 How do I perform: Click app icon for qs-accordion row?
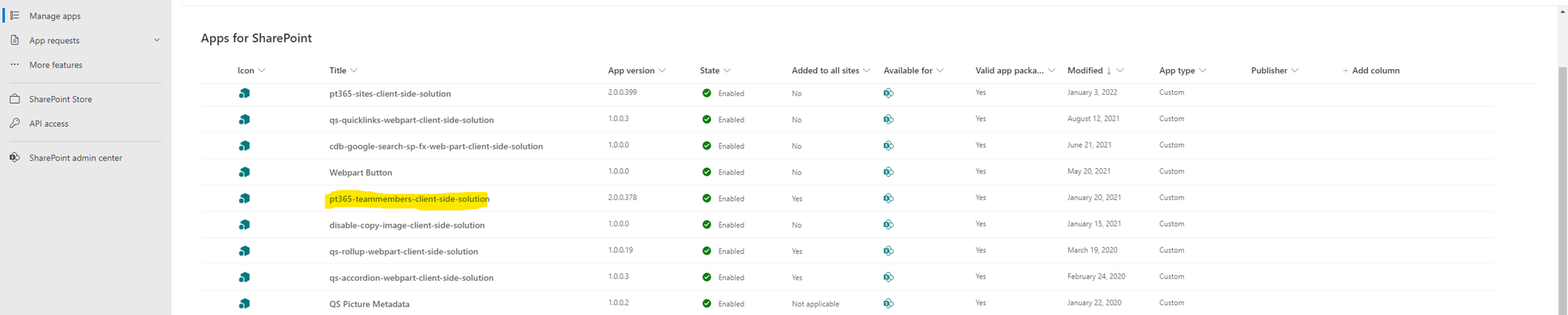(244, 277)
